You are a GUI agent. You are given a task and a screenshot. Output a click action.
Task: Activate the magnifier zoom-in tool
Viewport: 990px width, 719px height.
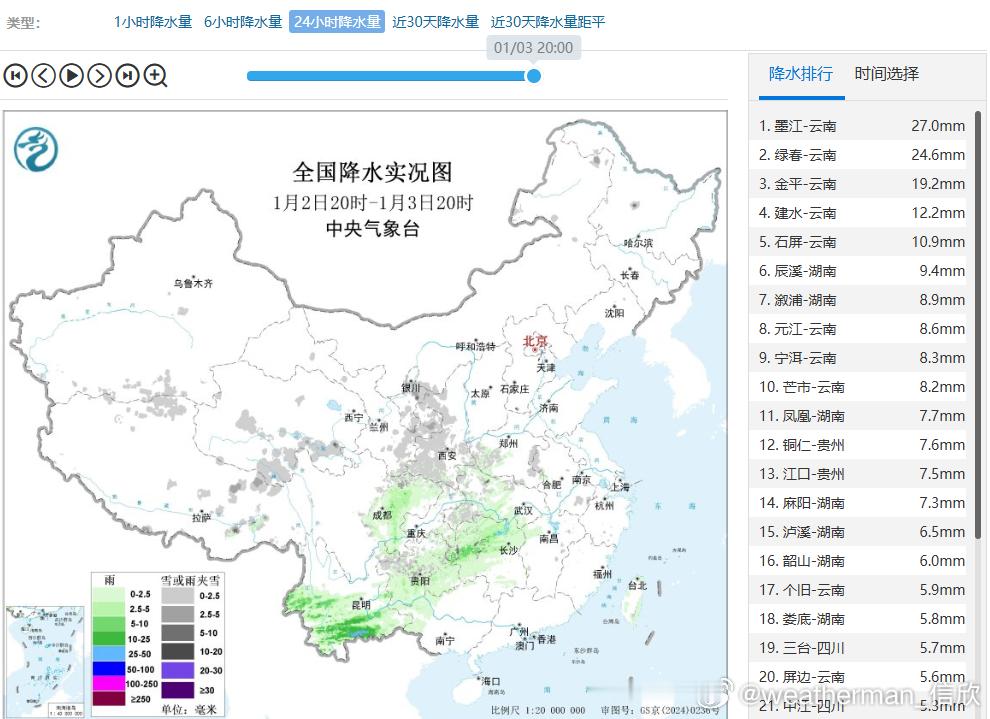156,75
